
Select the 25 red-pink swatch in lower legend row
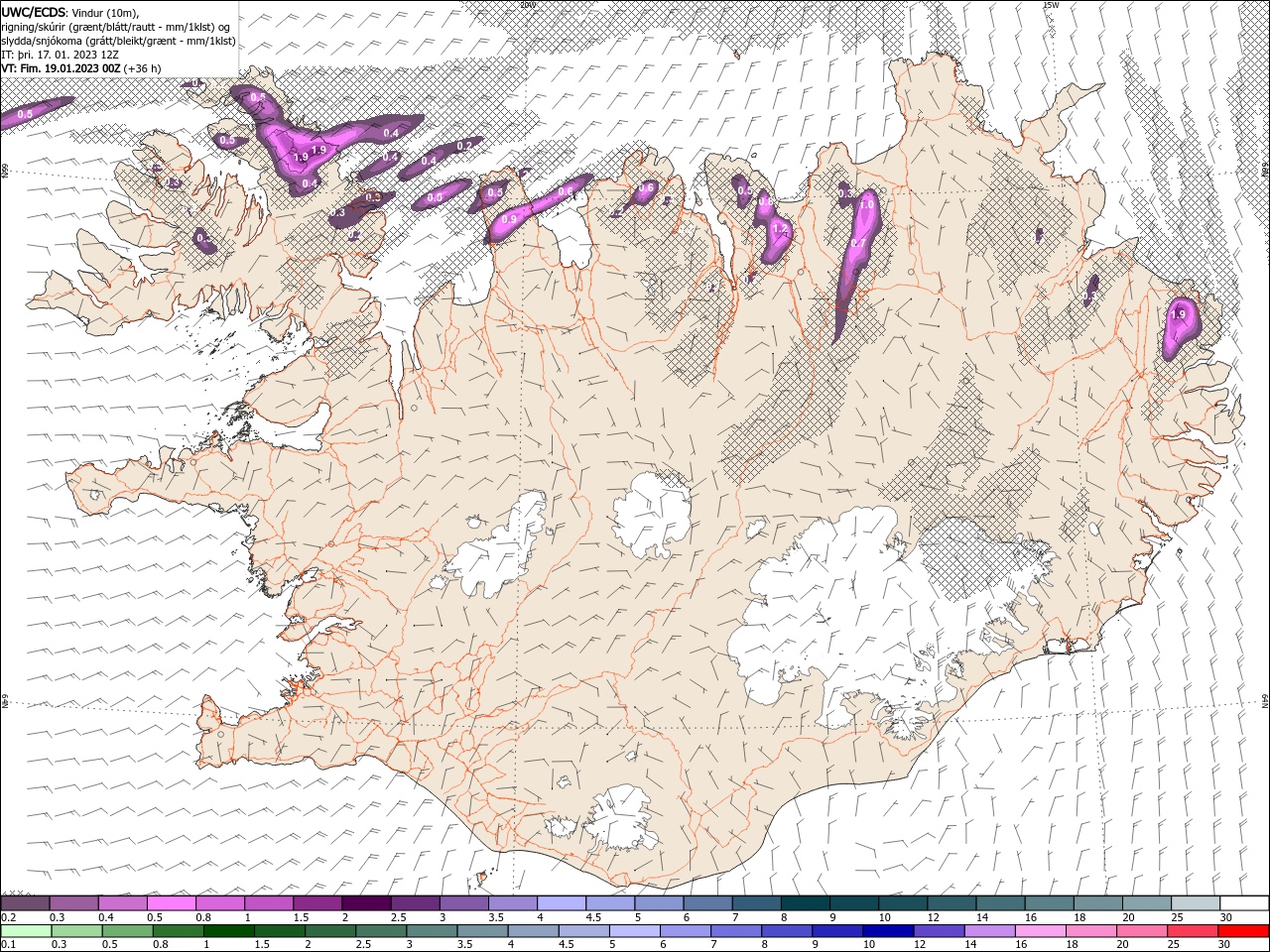point(1192,931)
